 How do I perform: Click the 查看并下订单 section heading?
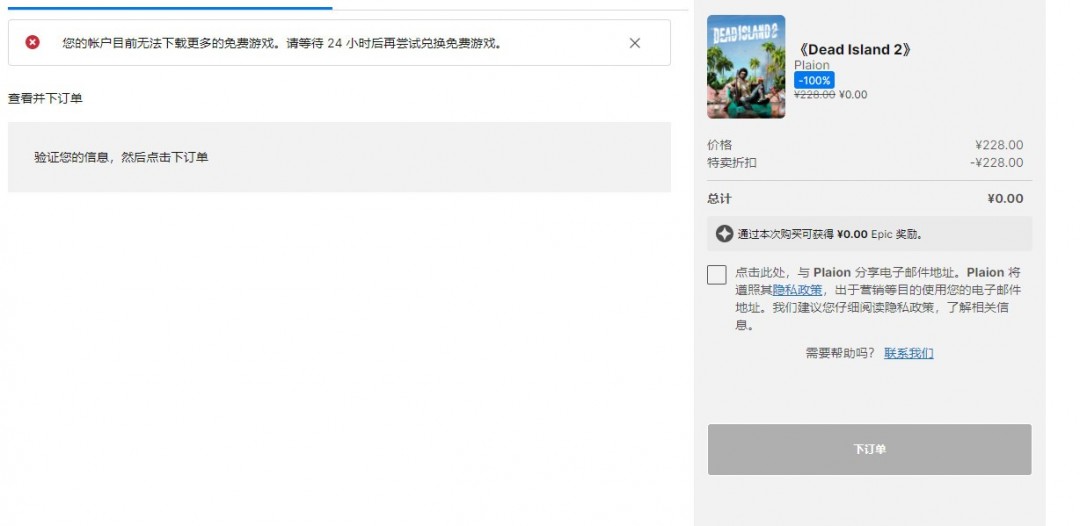click(45, 98)
